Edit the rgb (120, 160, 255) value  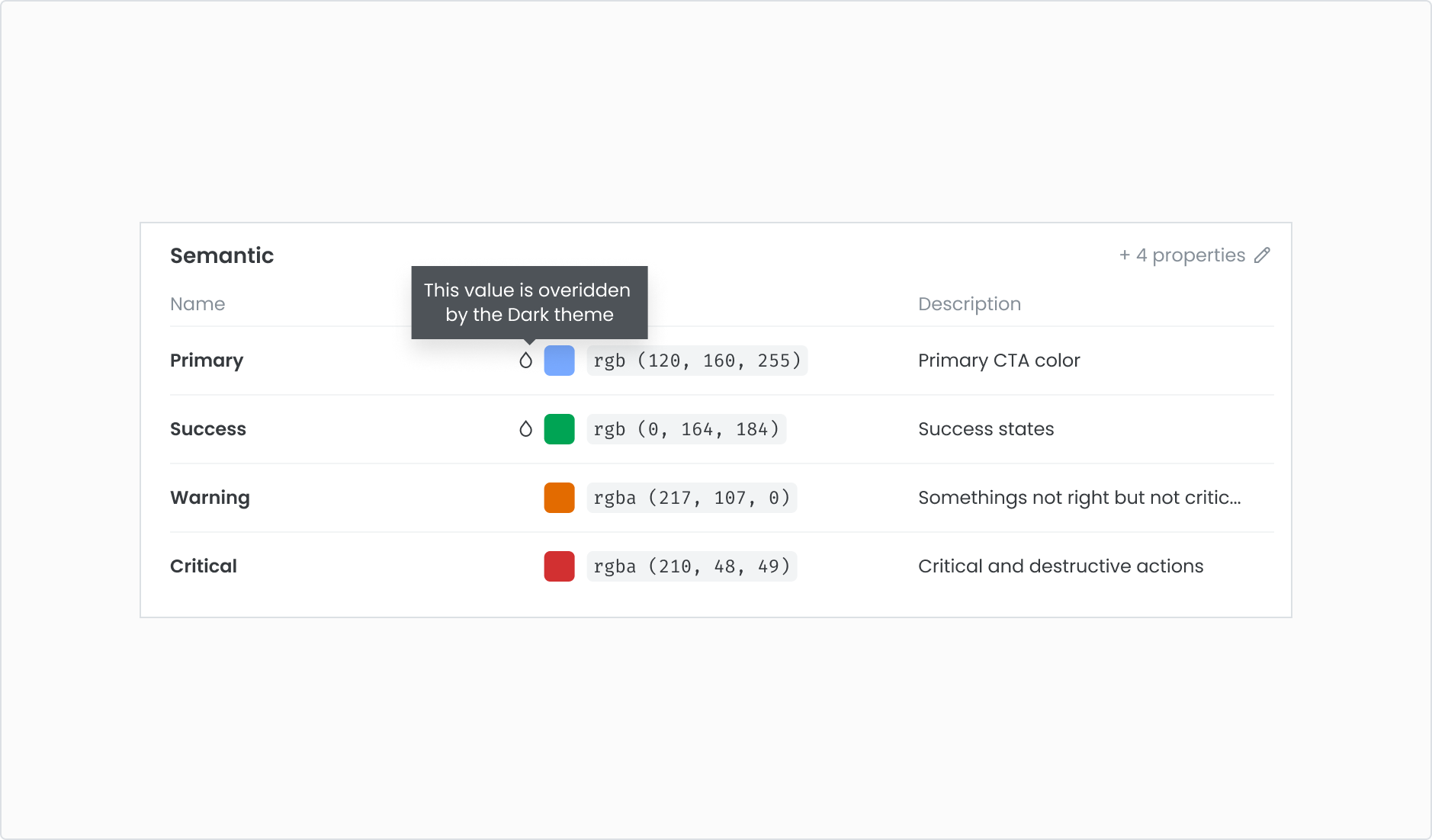point(697,361)
